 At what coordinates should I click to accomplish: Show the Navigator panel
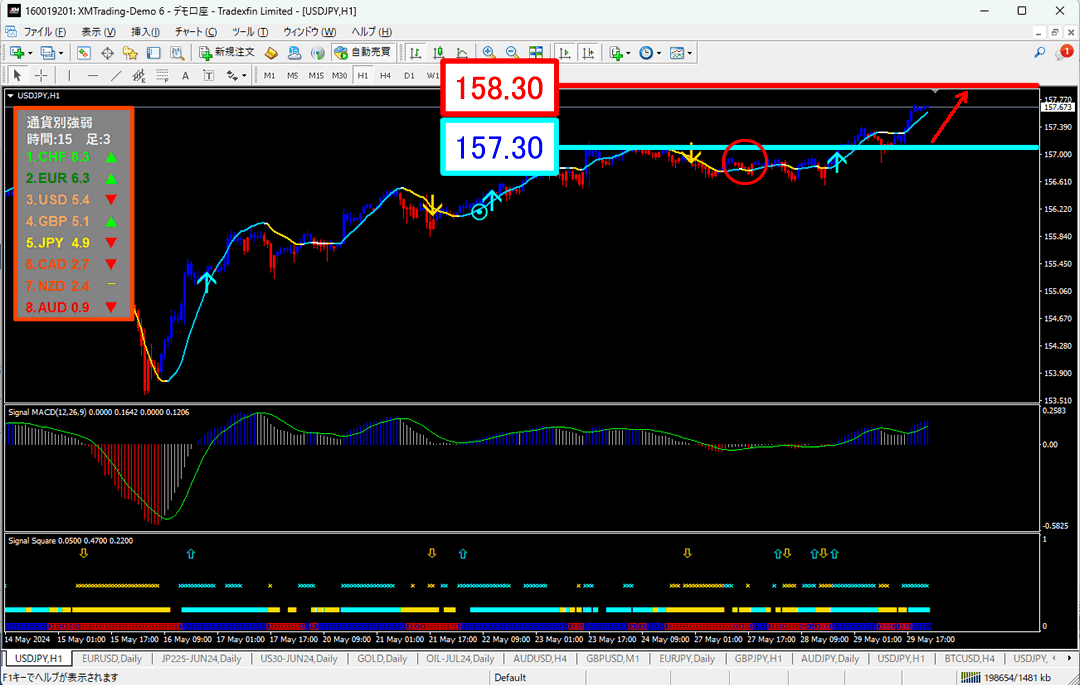pyautogui.click(x=130, y=52)
